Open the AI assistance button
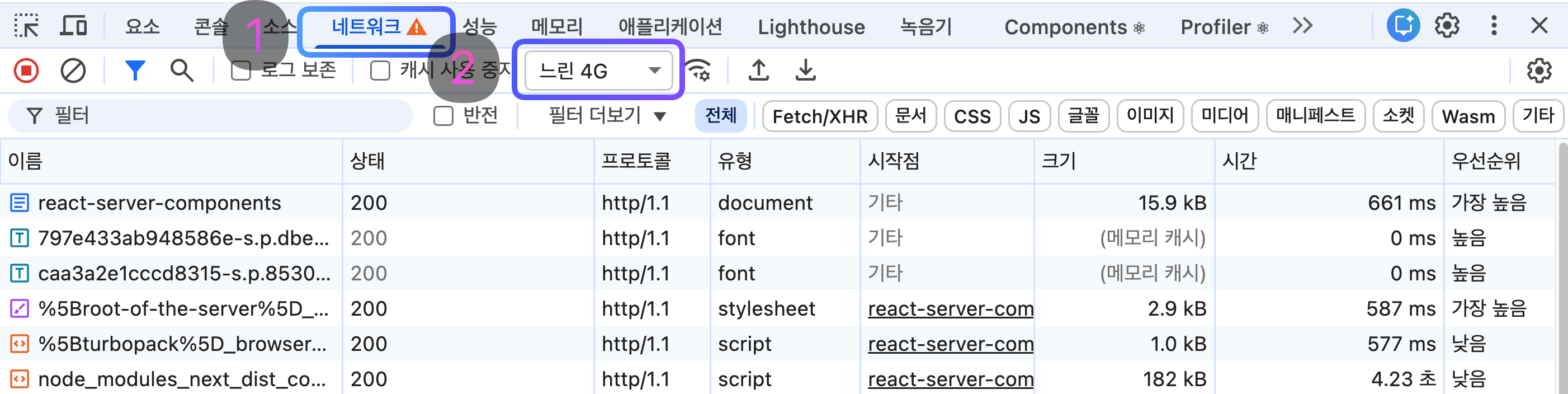1568x394 pixels. click(1403, 26)
